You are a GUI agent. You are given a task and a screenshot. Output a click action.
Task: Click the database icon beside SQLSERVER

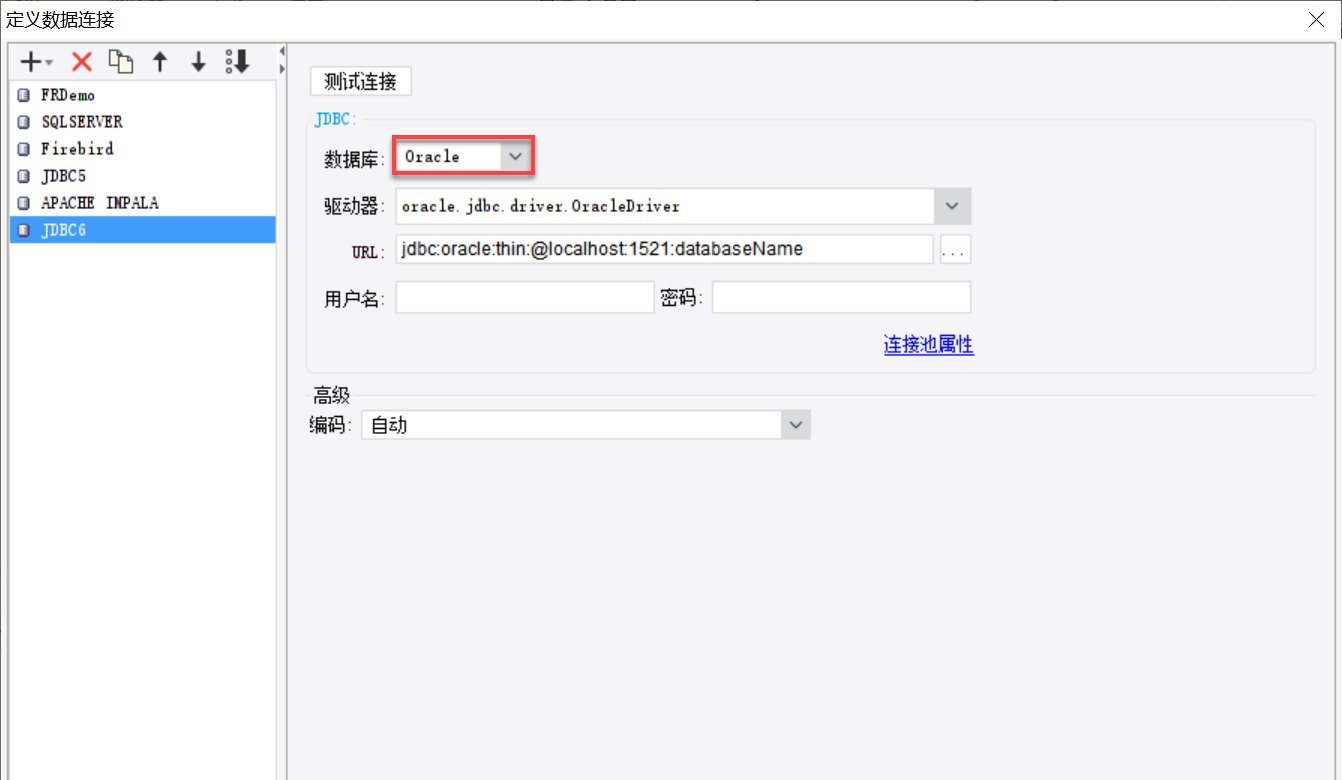tap(24, 123)
